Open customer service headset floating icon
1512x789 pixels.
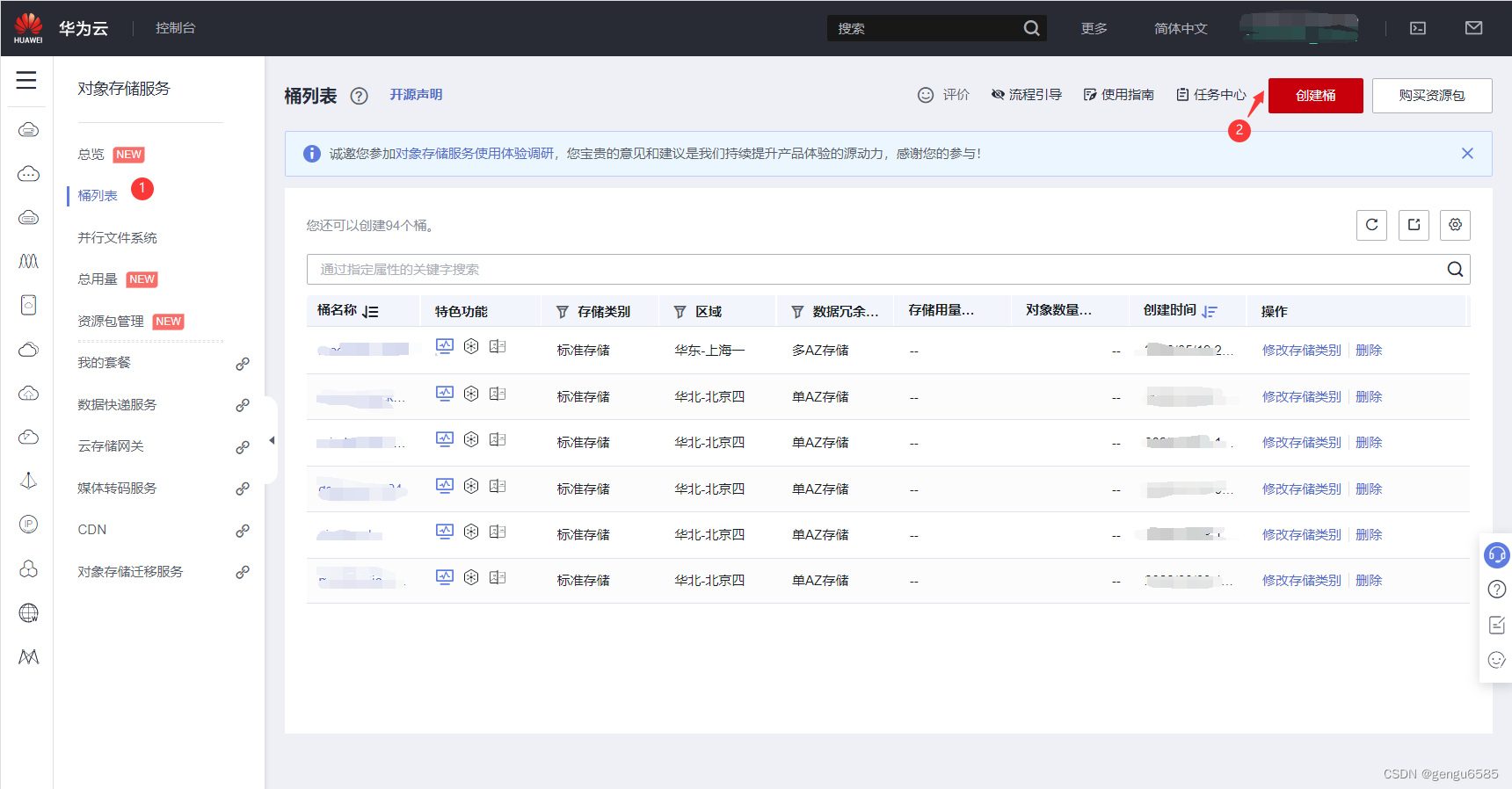[x=1496, y=554]
